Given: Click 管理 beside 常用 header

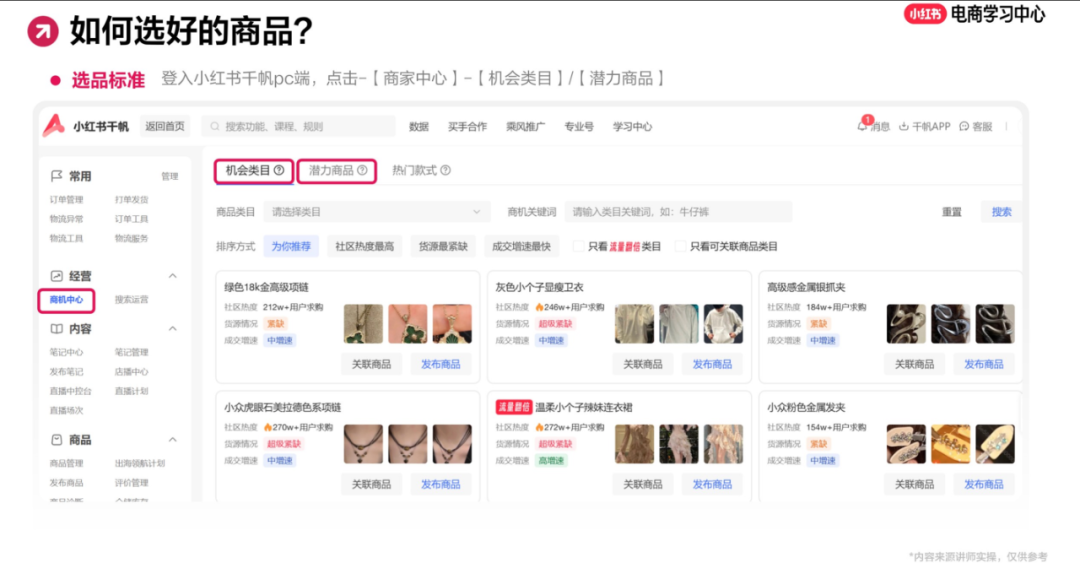Looking at the screenshot, I should (169, 176).
